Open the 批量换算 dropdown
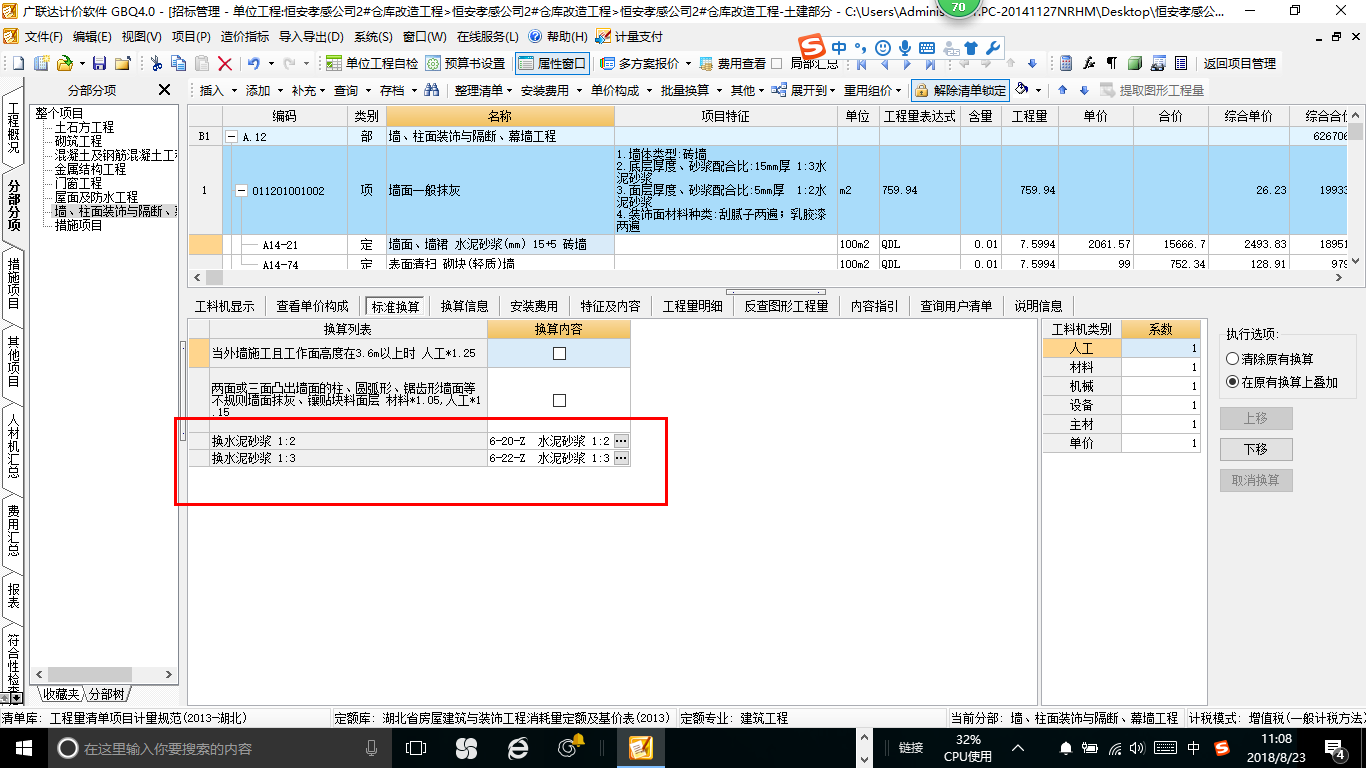 click(690, 90)
